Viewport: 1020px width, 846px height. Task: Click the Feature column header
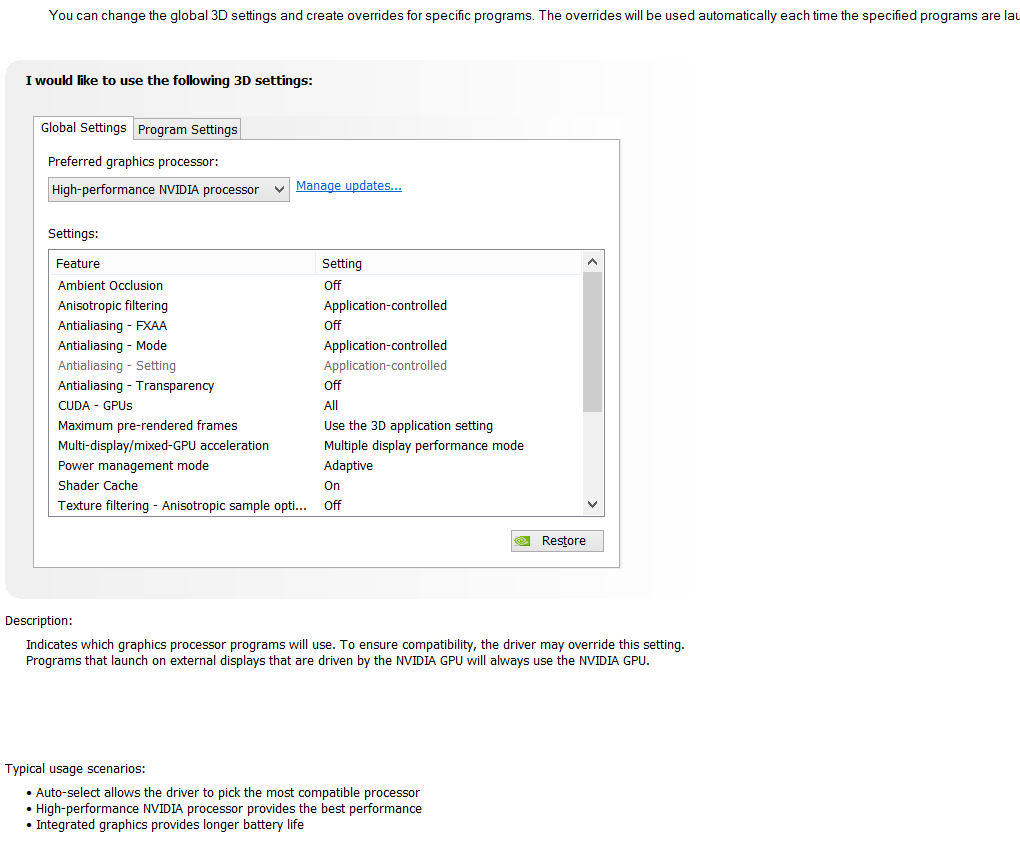point(78,264)
